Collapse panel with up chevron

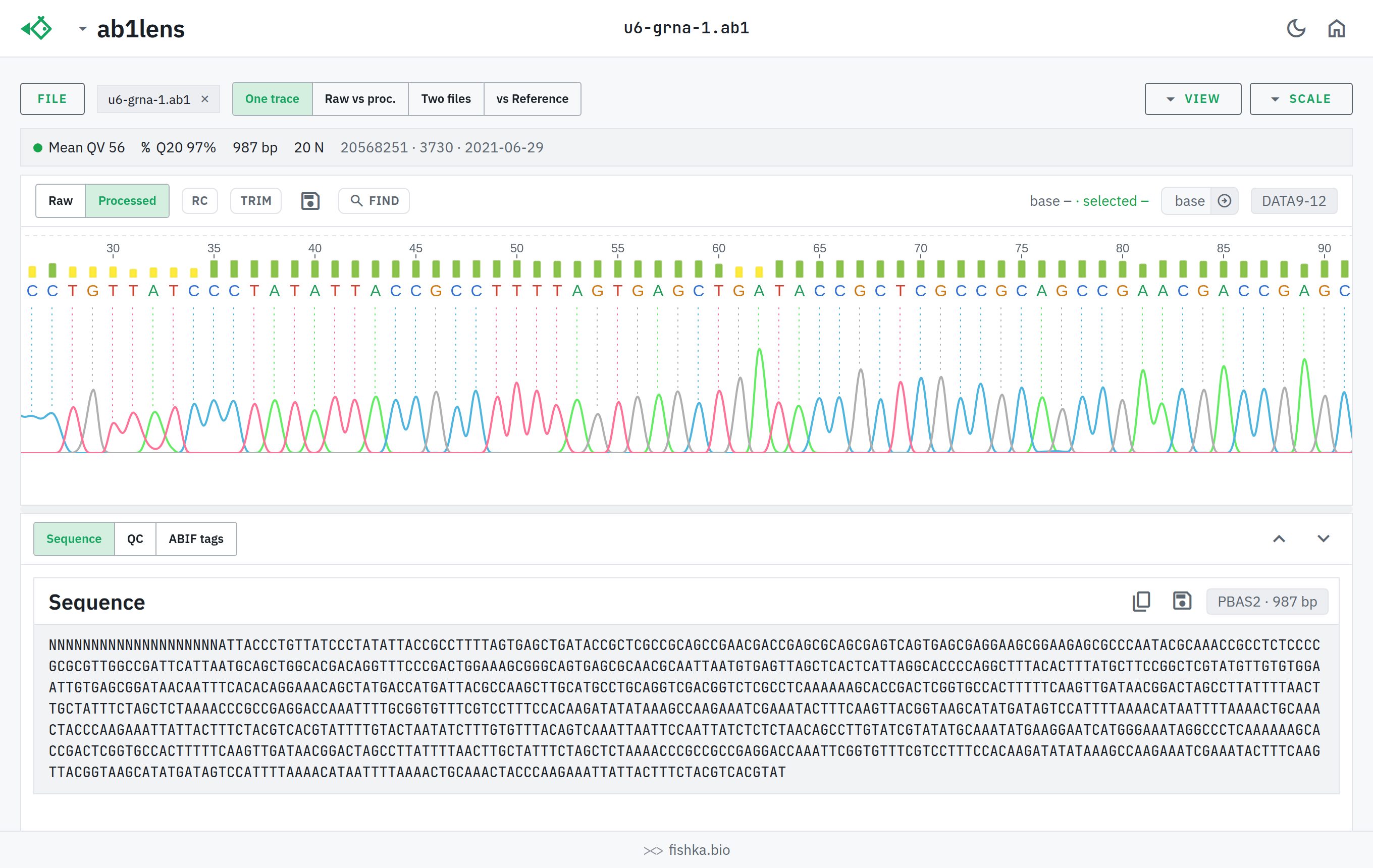1279,538
